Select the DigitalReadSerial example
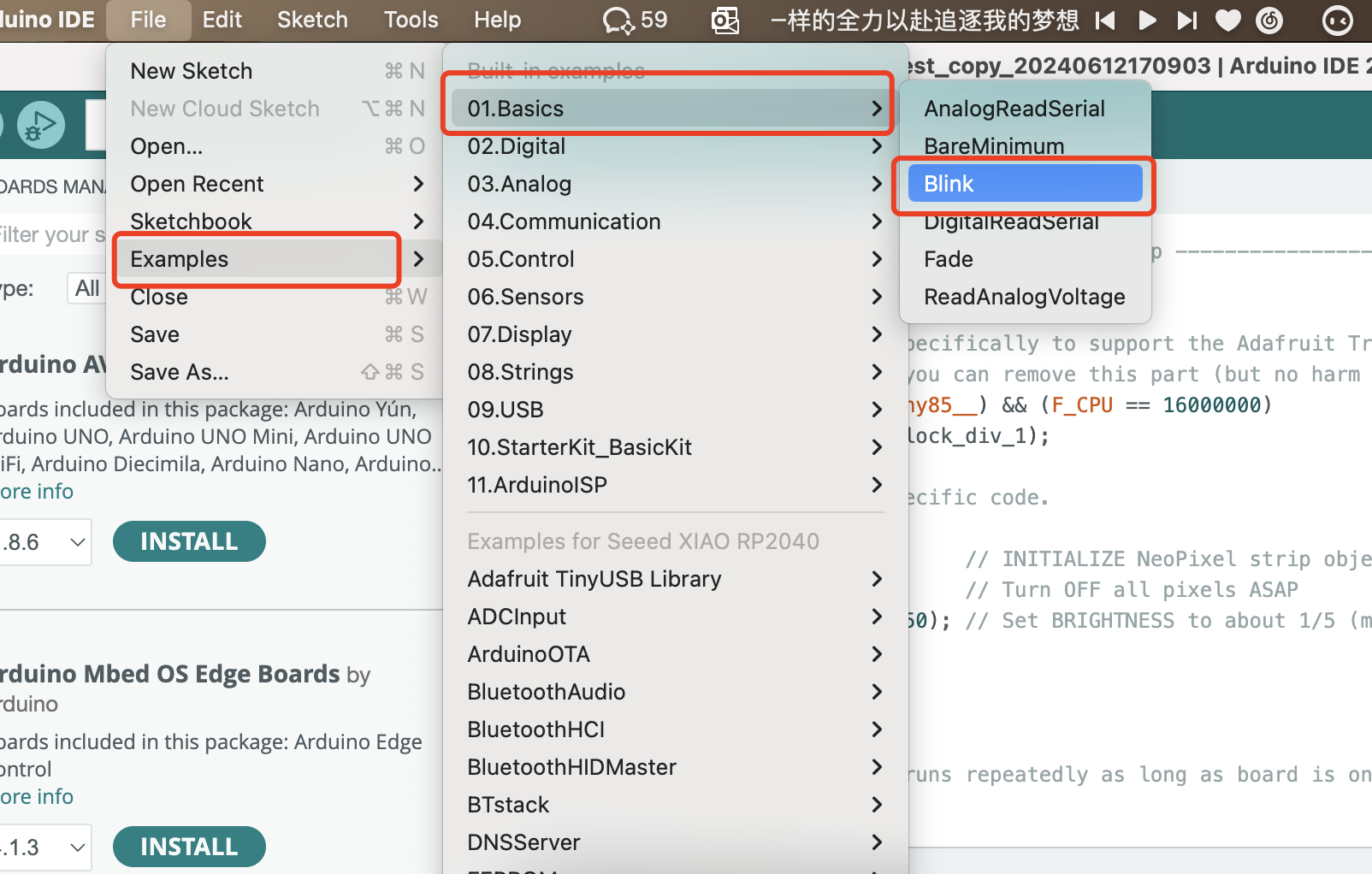Image resolution: width=1372 pixels, height=874 pixels. coord(1025,221)
